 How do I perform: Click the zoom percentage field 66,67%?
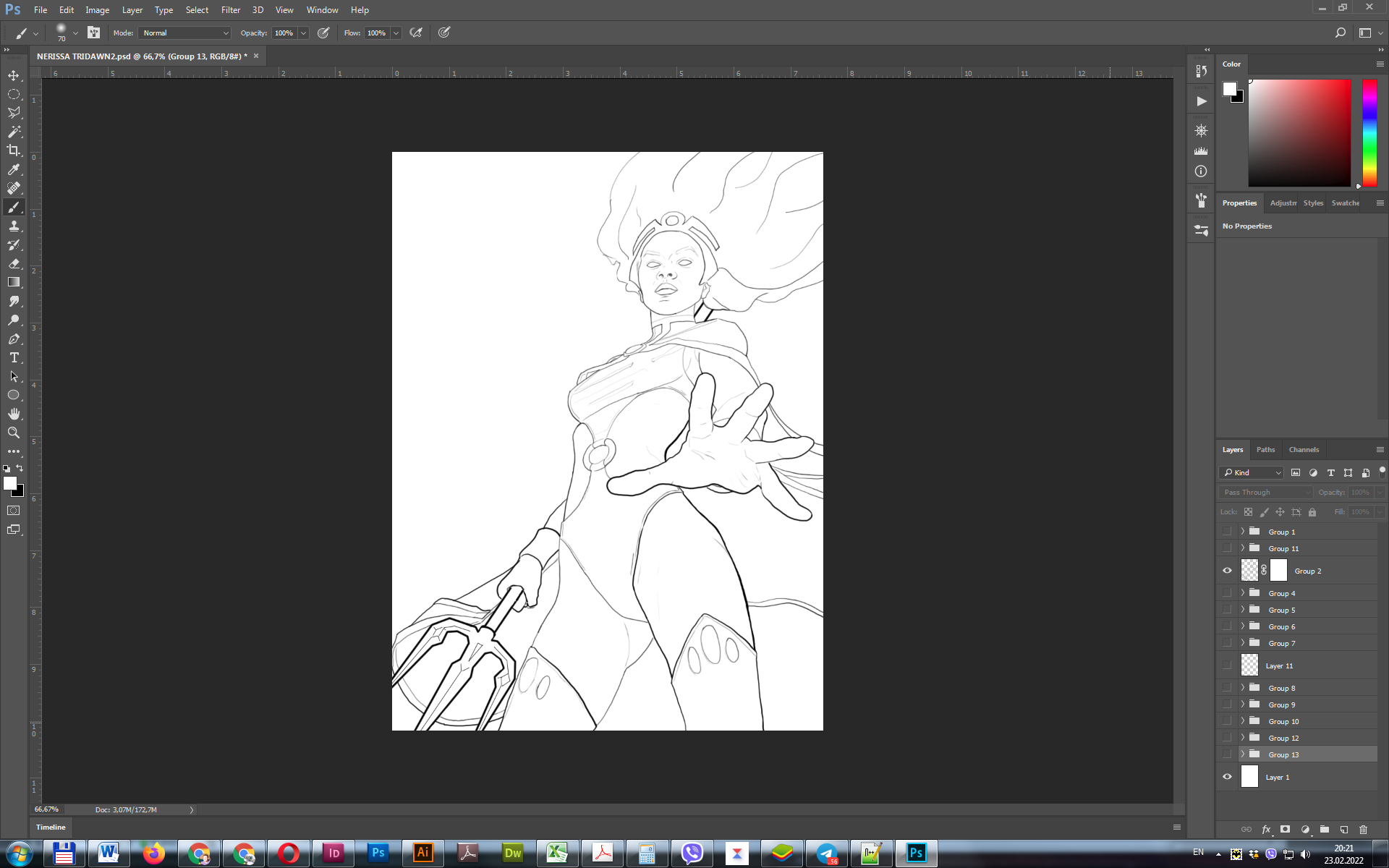[46, 809]
